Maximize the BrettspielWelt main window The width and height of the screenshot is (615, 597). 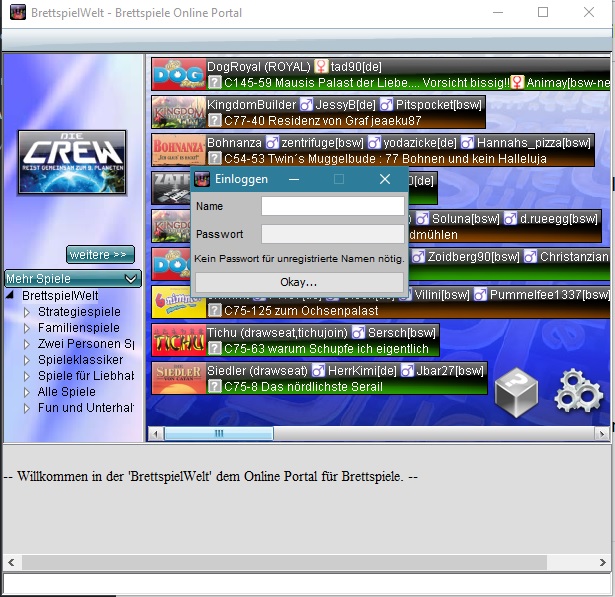coord(543,12)
